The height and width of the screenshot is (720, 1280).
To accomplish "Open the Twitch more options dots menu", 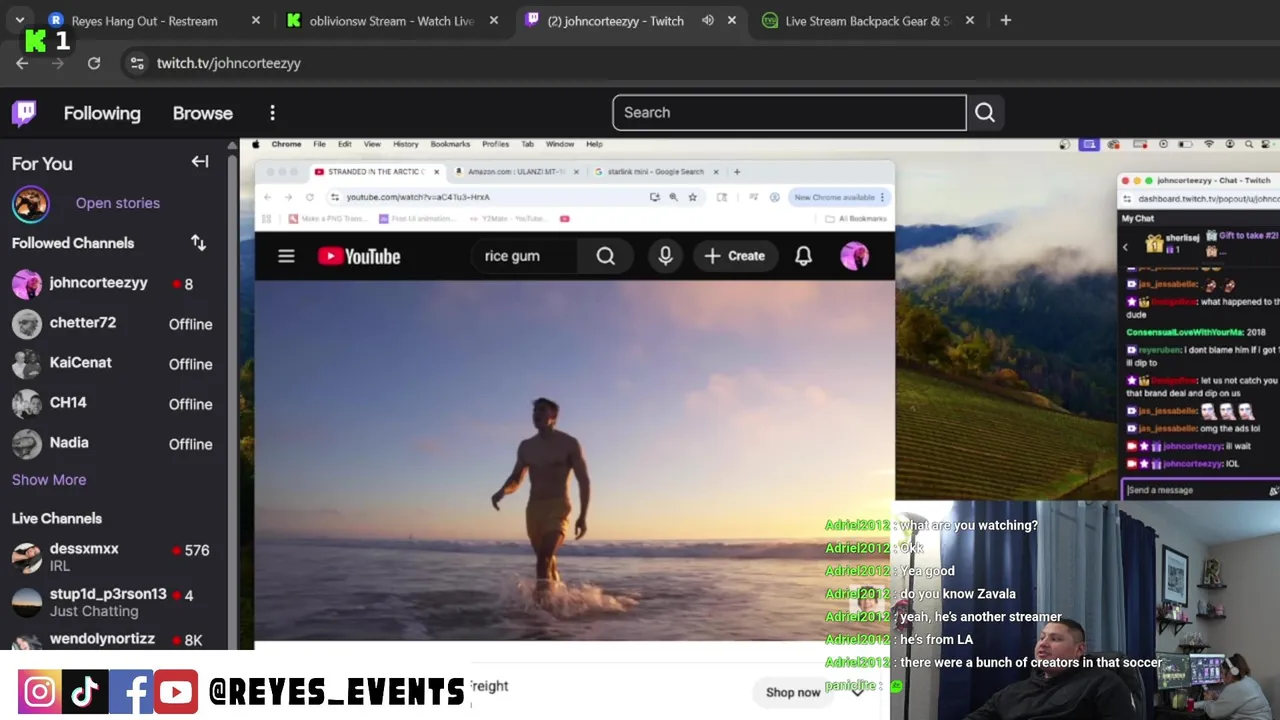I will coord(272,113).
